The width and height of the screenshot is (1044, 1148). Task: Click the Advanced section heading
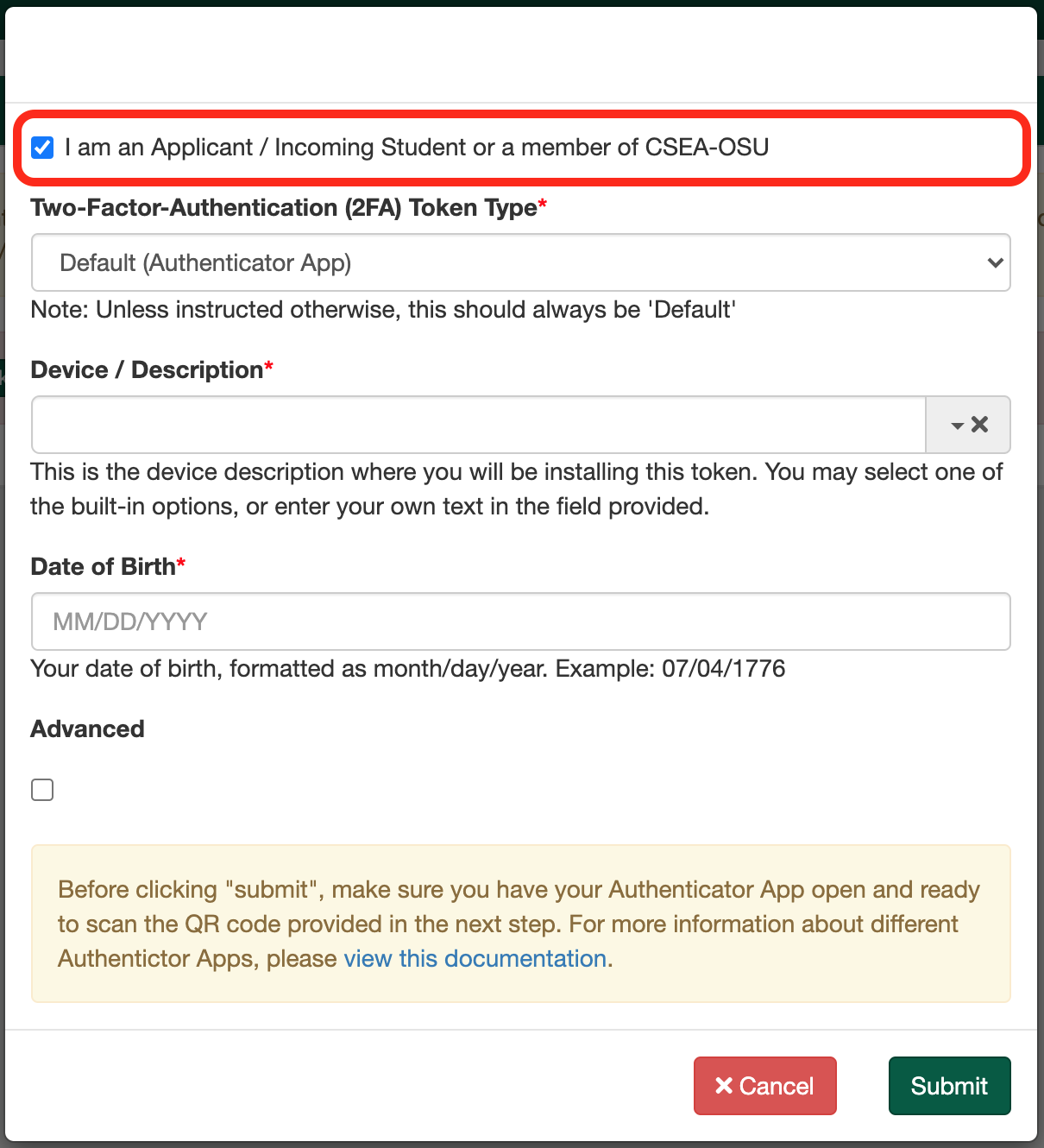87,729
